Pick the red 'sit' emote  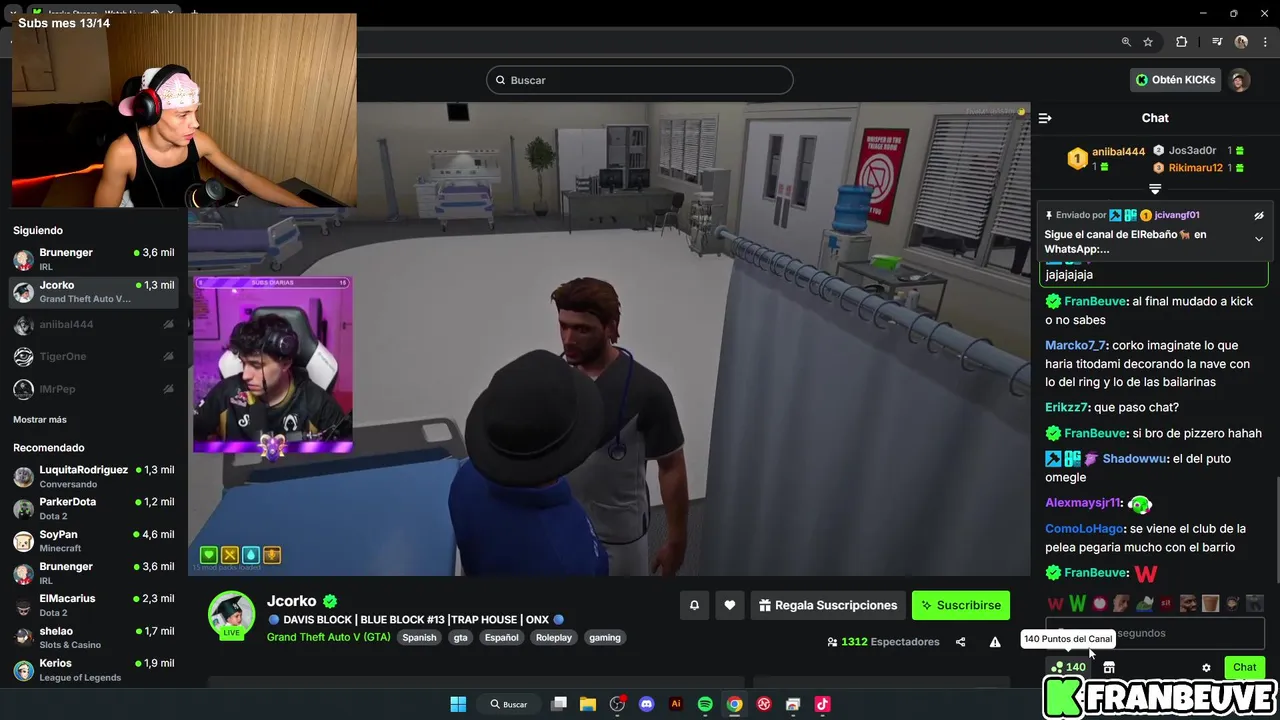point(1165,604)
